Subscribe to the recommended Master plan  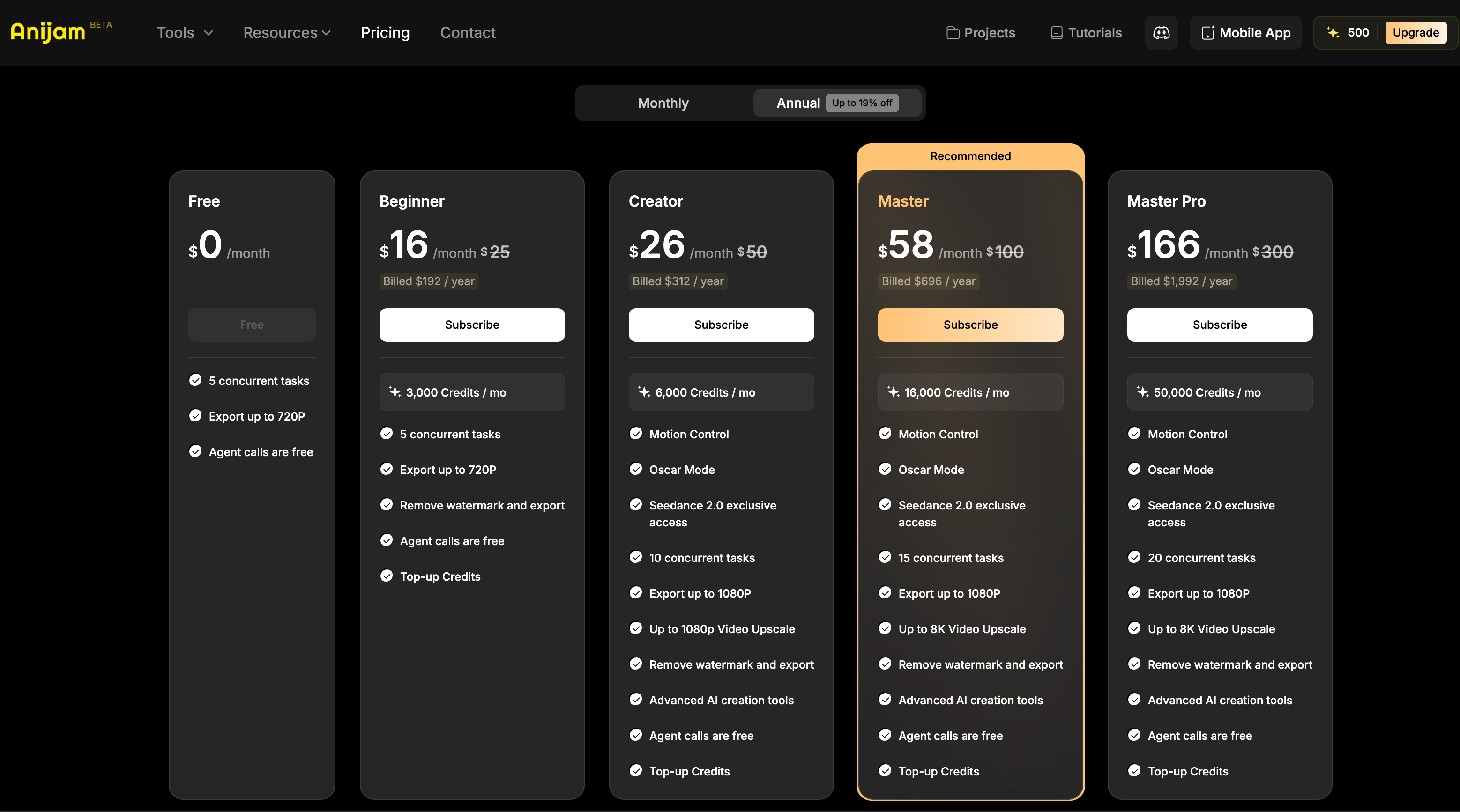point(971,325)
